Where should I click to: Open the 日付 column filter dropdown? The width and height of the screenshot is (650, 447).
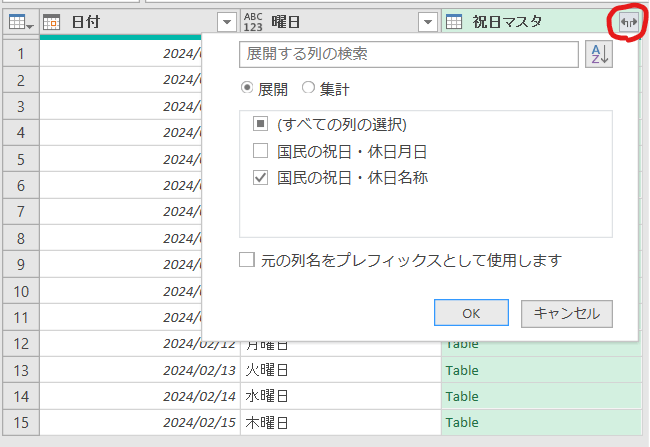(227, 21)
